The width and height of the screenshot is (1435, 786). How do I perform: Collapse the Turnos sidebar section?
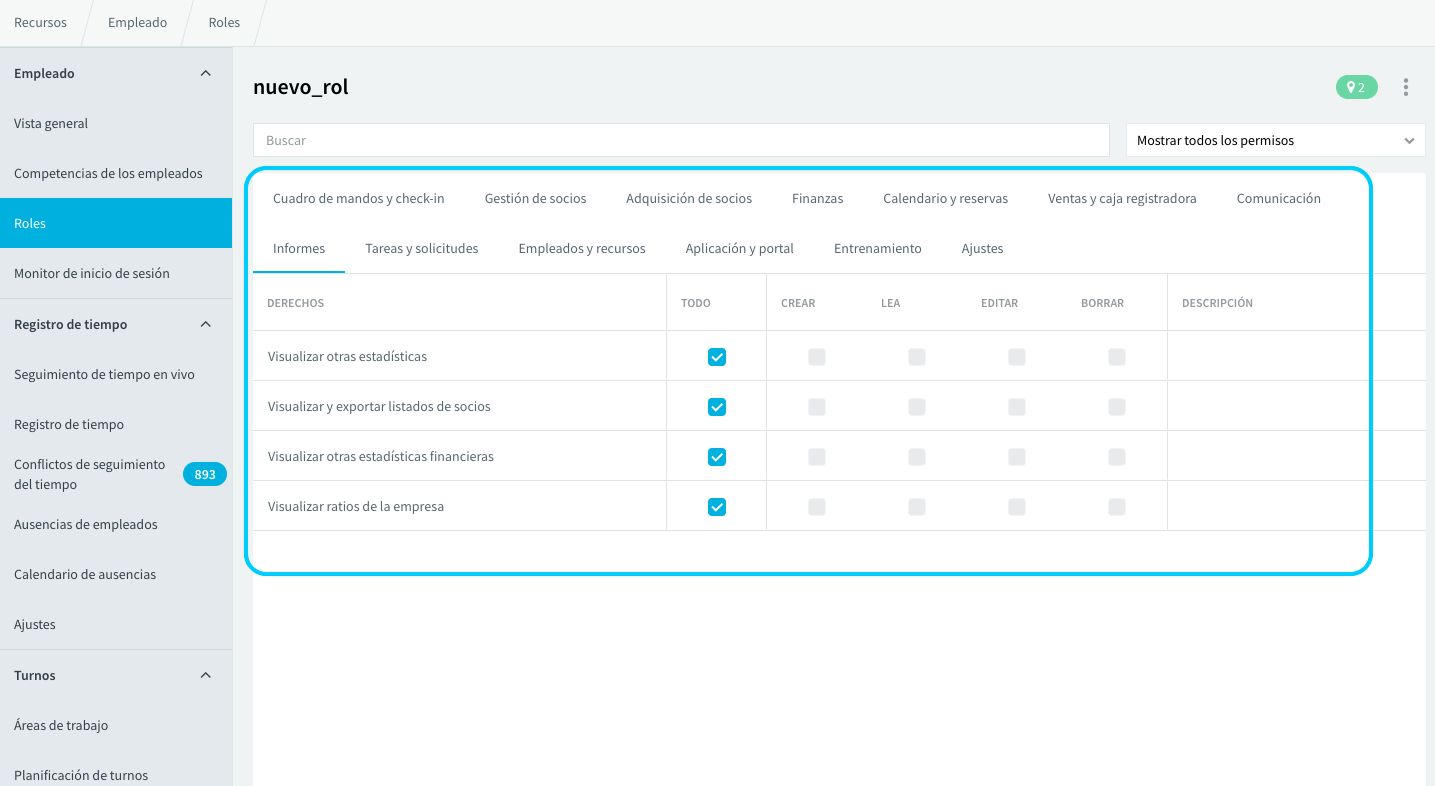[206, 676]
